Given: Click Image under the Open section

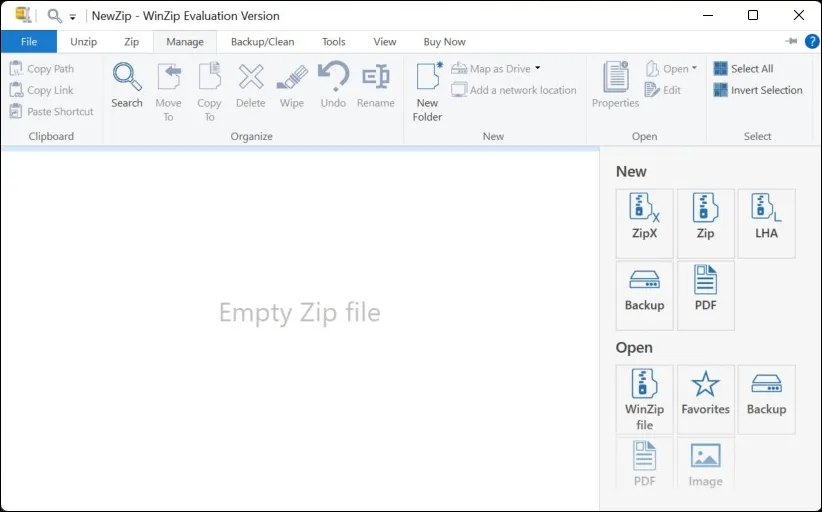Looking at the screenshot, I should [x=706, y=464].
